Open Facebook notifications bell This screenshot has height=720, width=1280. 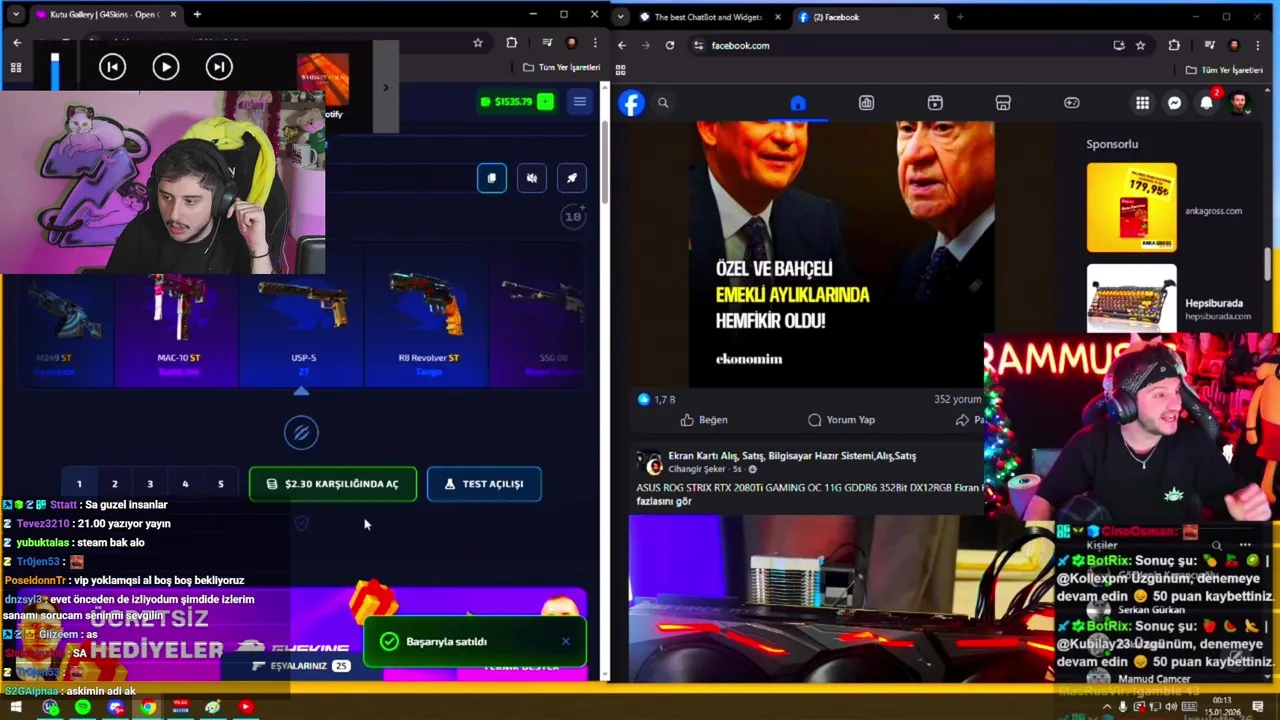[1207, 103]
